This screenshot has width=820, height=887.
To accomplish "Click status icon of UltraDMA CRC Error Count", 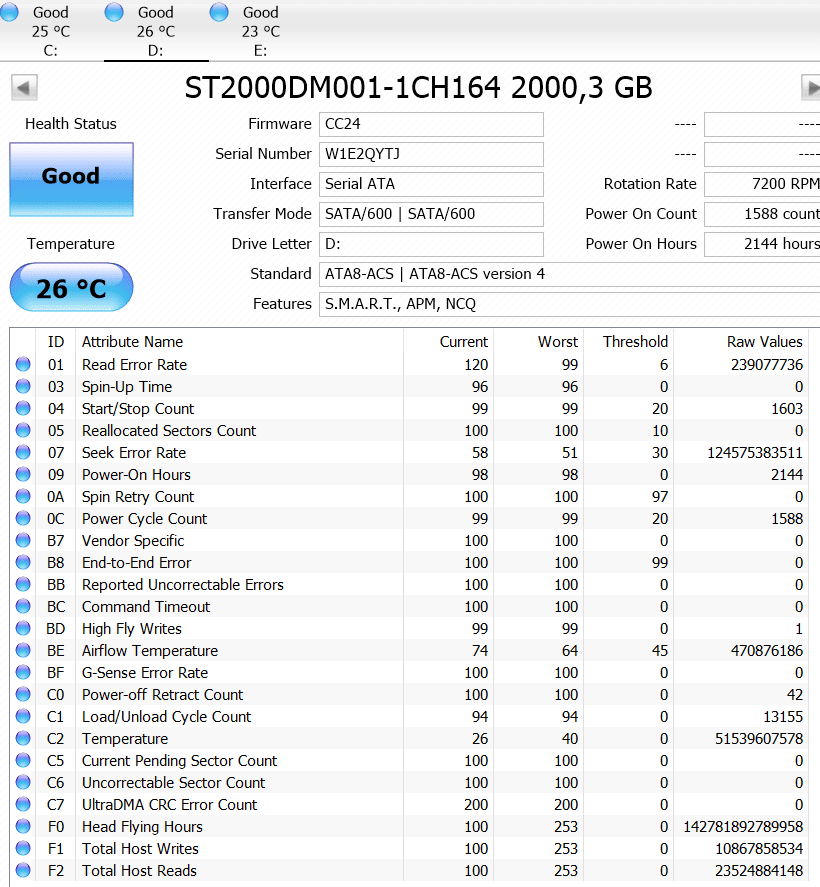I will [x=23, y=804].
